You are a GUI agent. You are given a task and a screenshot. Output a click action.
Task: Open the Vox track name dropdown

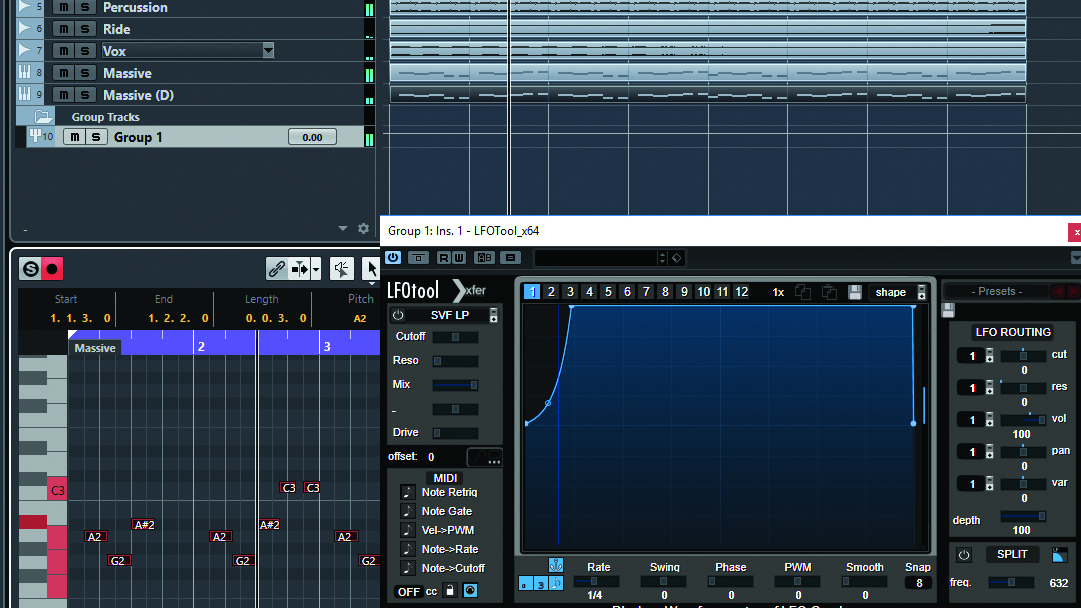268,50
